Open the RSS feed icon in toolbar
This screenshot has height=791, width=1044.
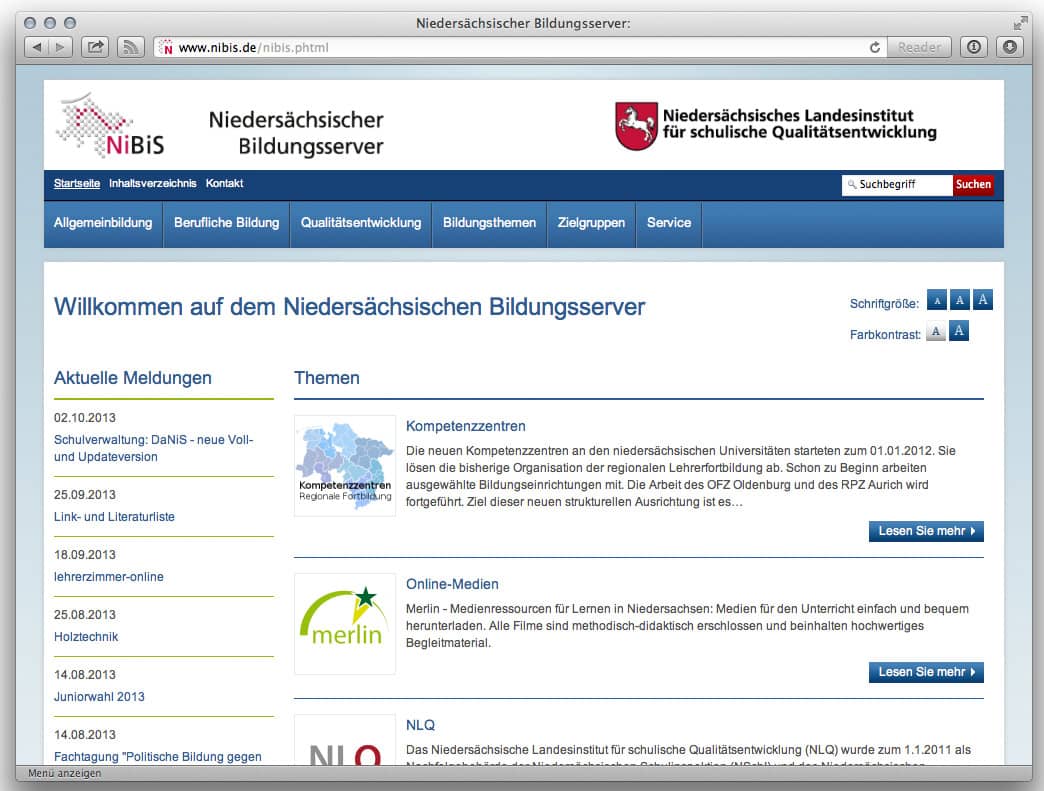click(x=130, y=47)
